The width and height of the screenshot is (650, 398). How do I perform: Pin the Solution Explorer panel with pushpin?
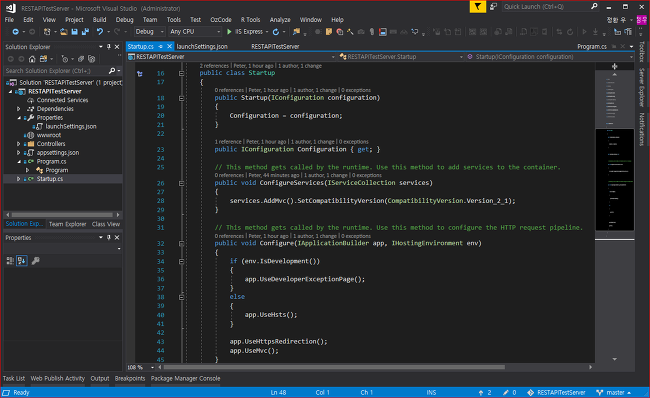(x=109, y=47)
